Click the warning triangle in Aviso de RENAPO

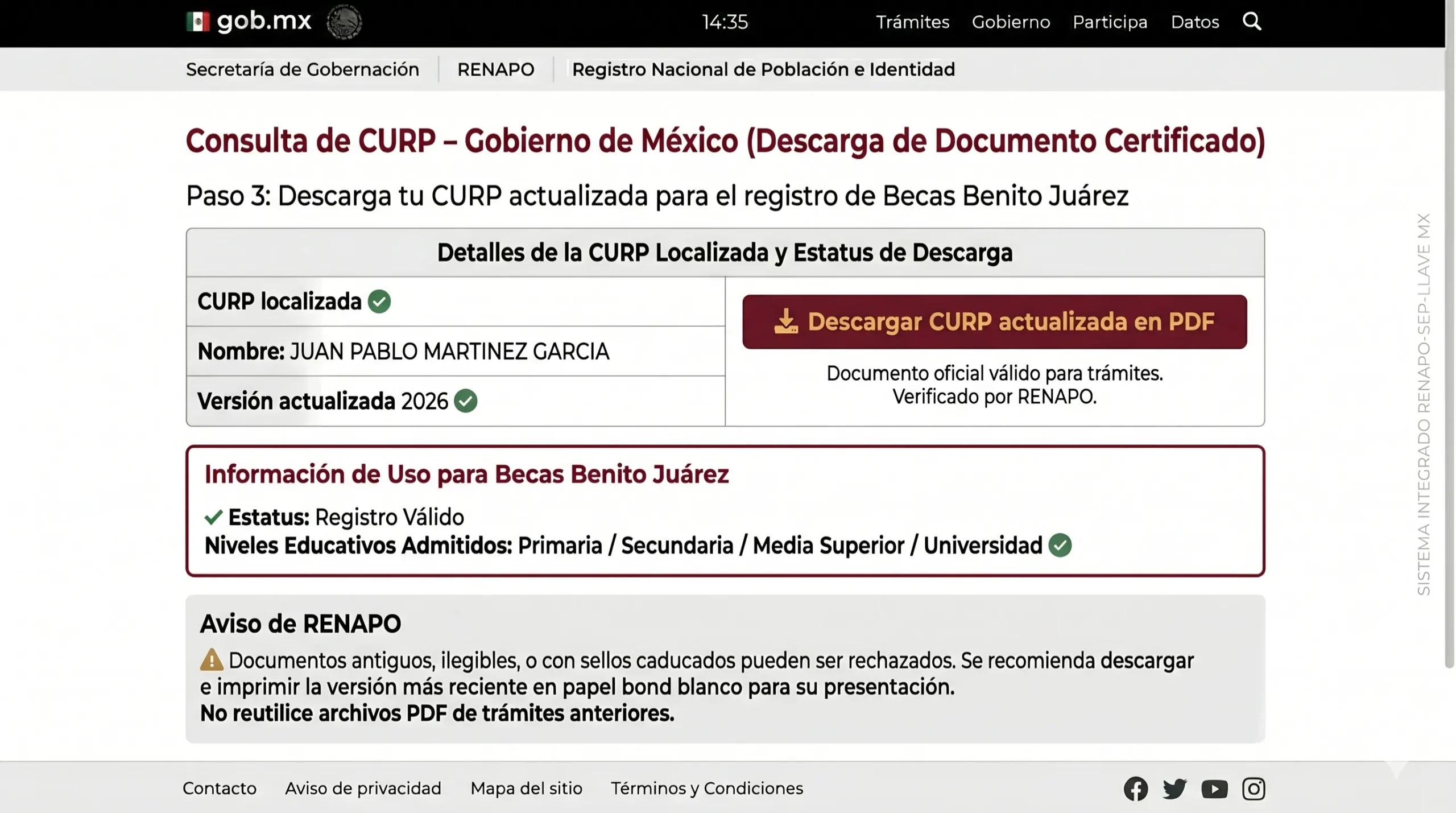pyautogui.click(x=212, y=660)
